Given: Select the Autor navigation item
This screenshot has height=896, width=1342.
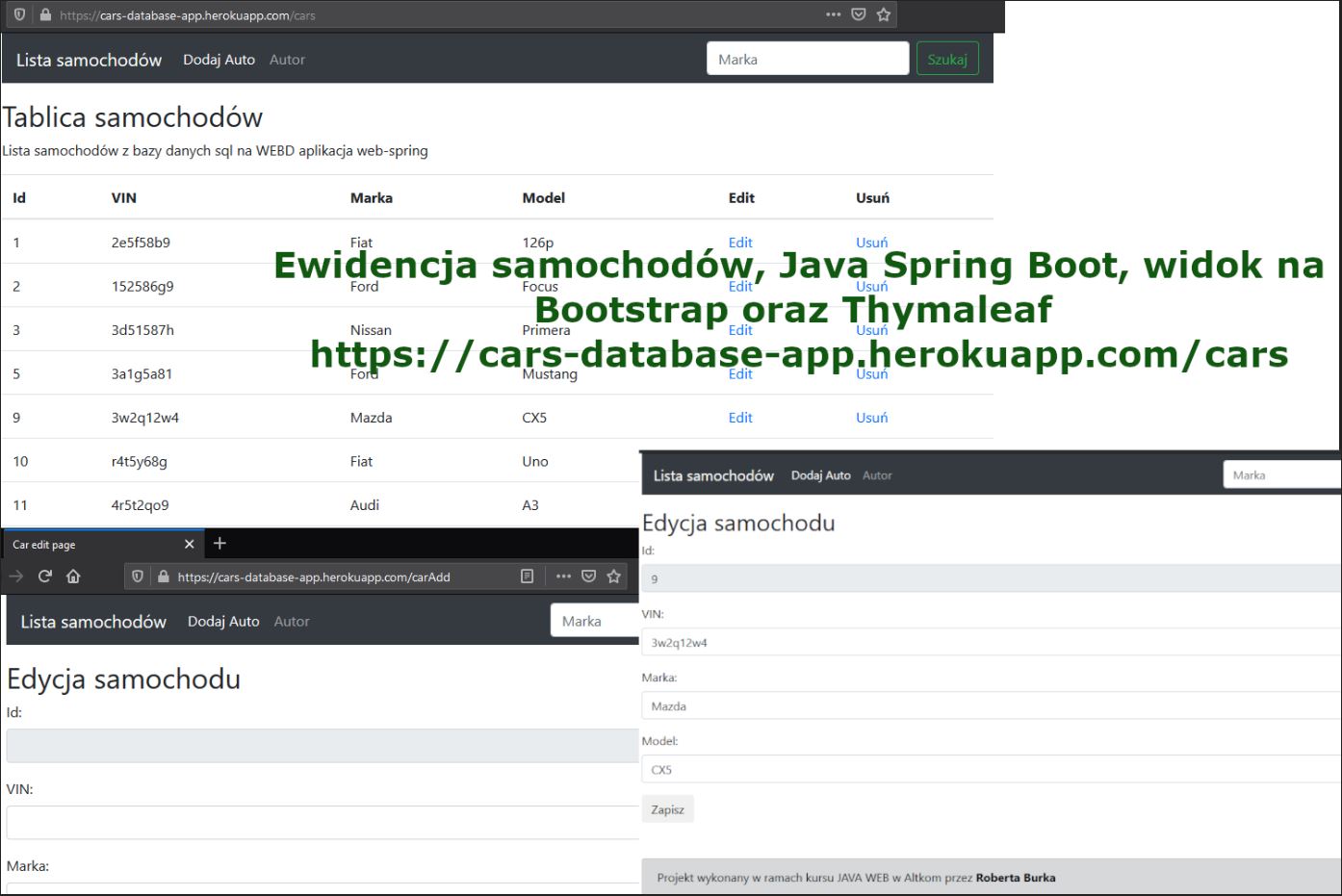Looking at the screenshot, I should [286, 60].
